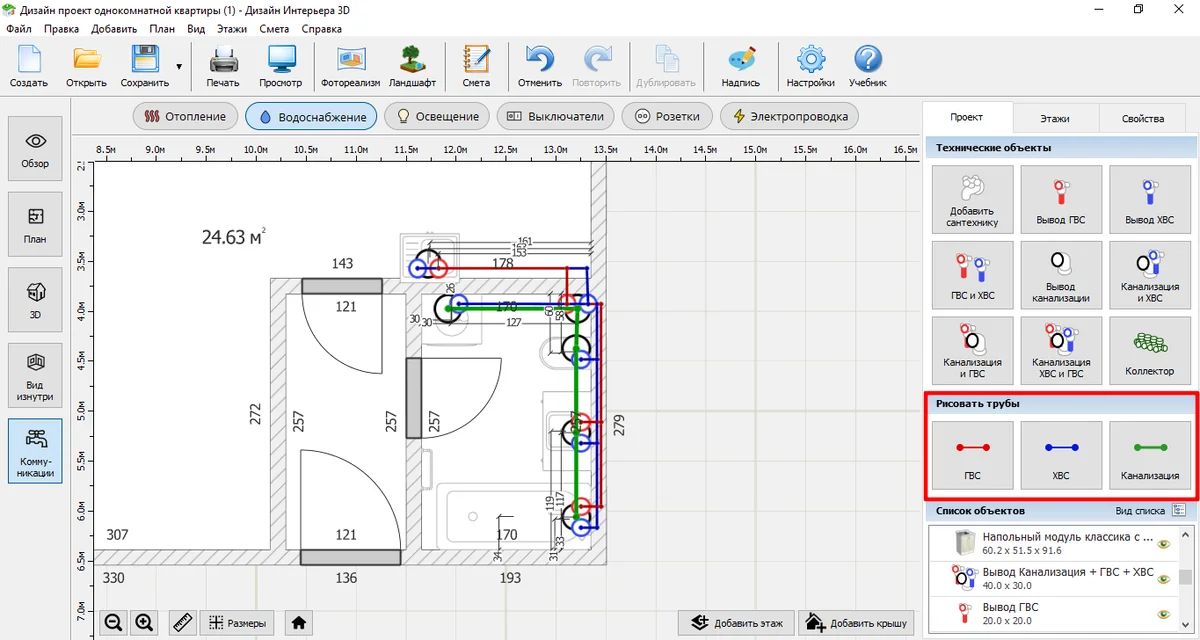Open the 3D view sidebar button
The width and height of the screenshot is (1200, 640).
point(35,298)
